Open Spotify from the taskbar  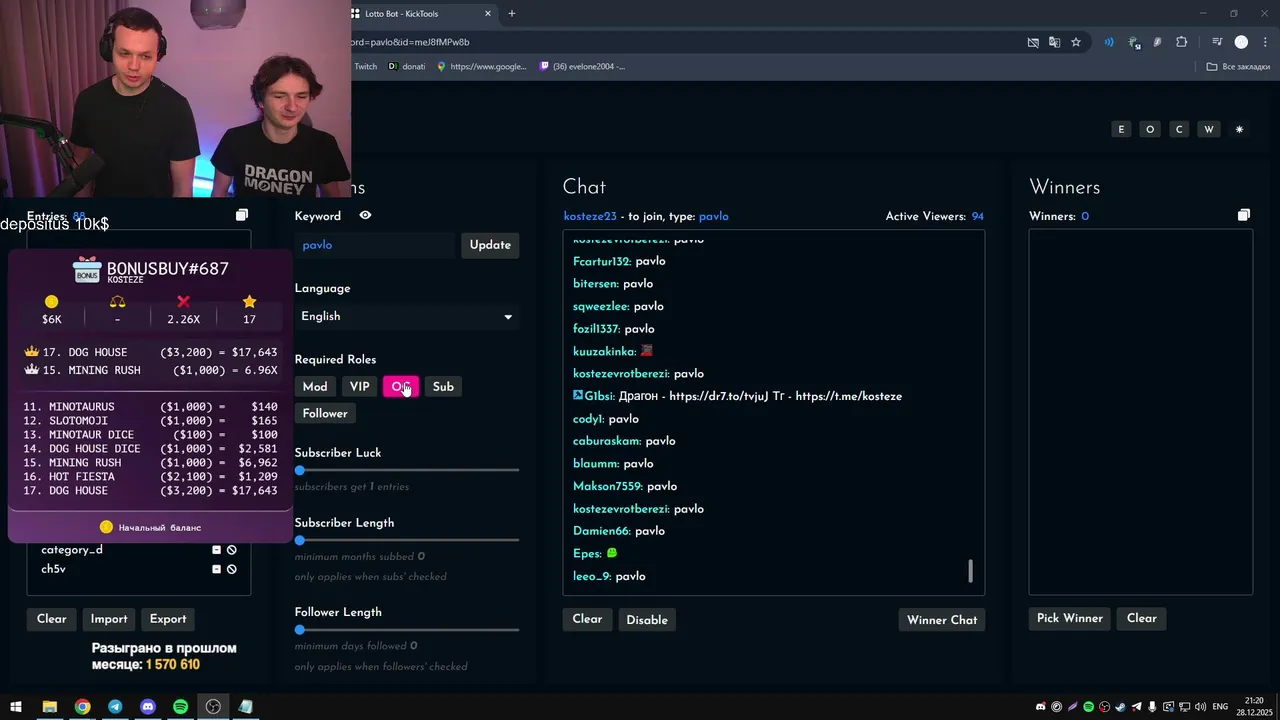(x=180, y=707)
